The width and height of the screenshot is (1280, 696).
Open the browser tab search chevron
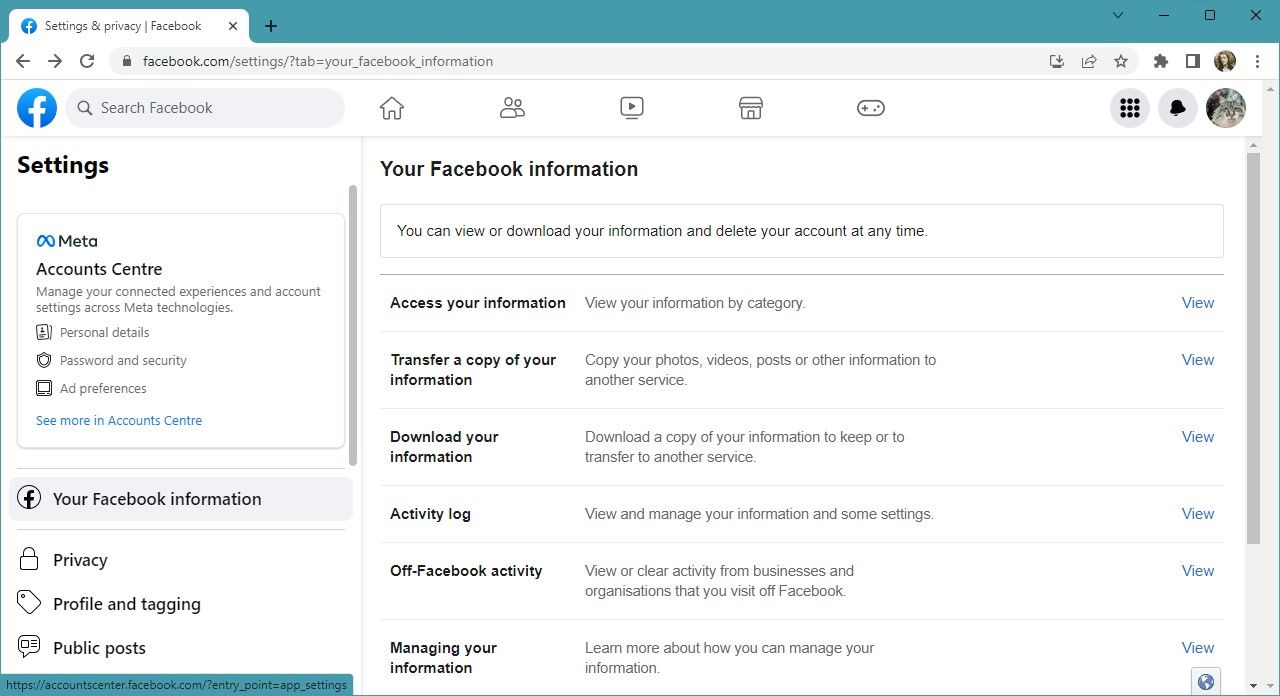(1118, 15)
